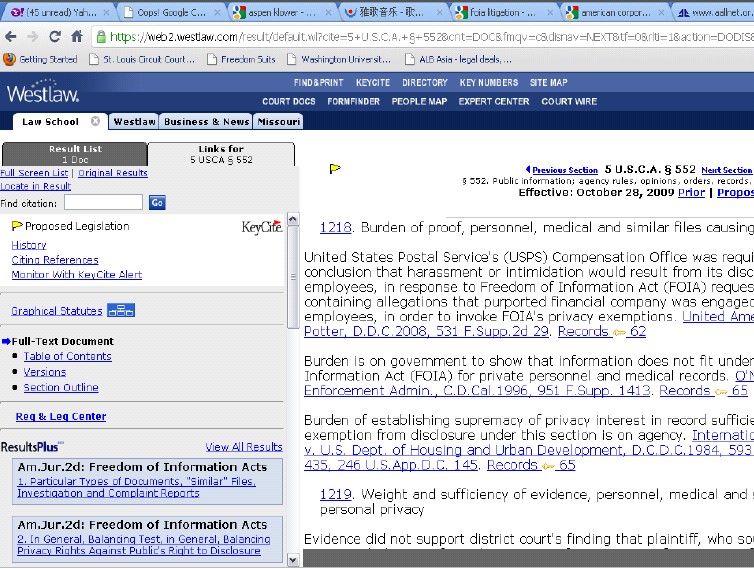Click the browser forward arrow

tap(33, 37)
